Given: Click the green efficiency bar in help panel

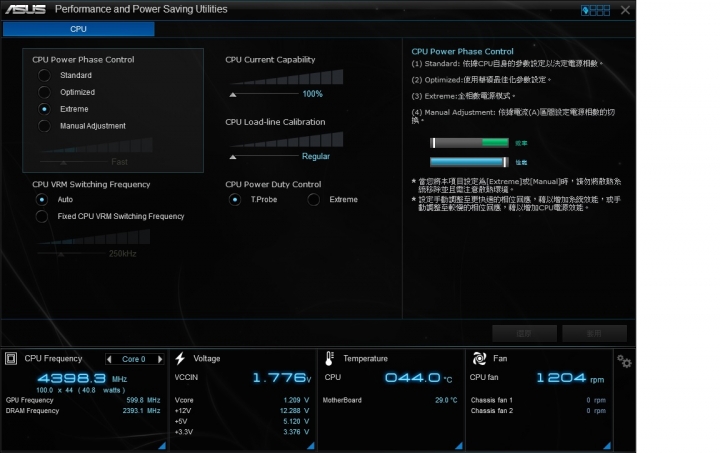Looking at the screenshot, I should point(469,143).
